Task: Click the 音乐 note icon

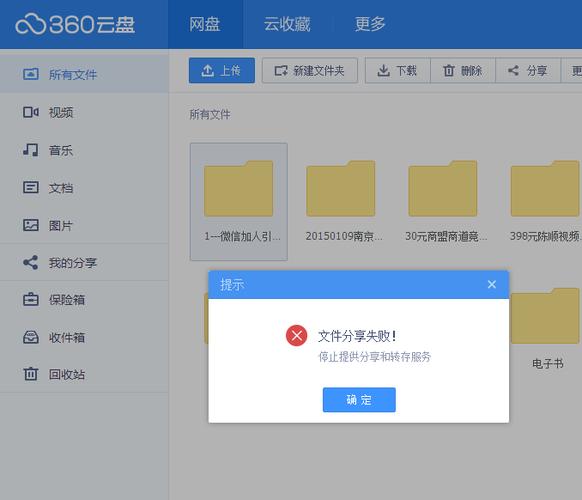Action: (30, 150)
